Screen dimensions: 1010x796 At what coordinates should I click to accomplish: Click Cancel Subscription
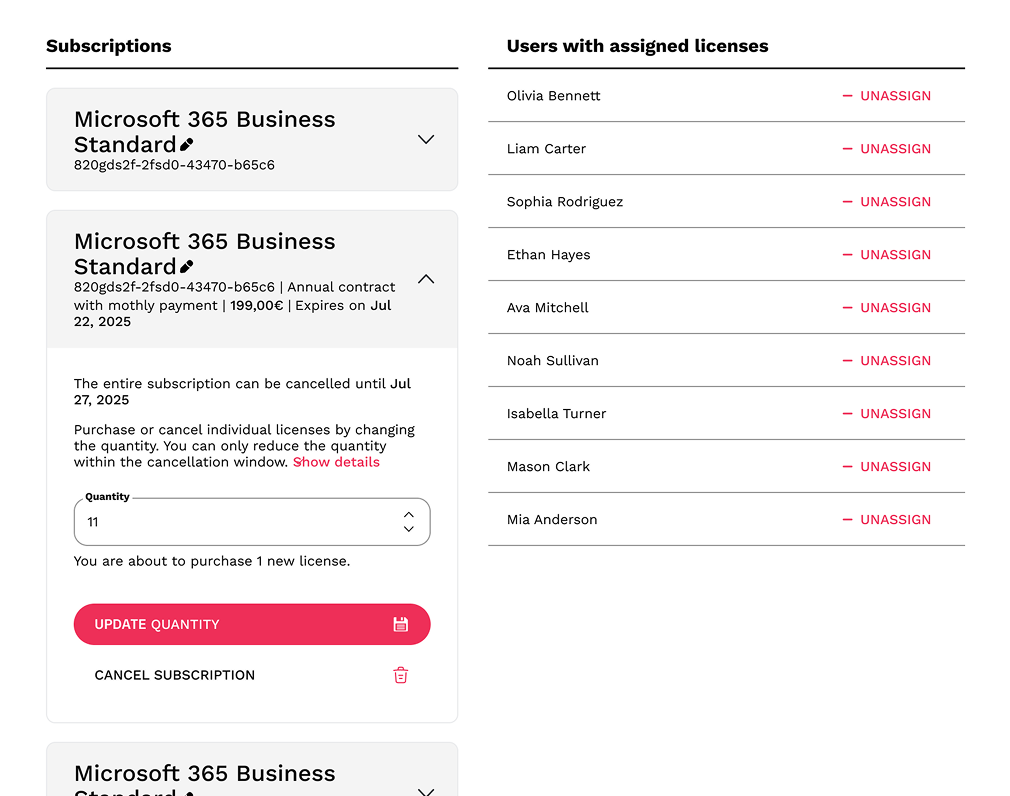point(175,675)
